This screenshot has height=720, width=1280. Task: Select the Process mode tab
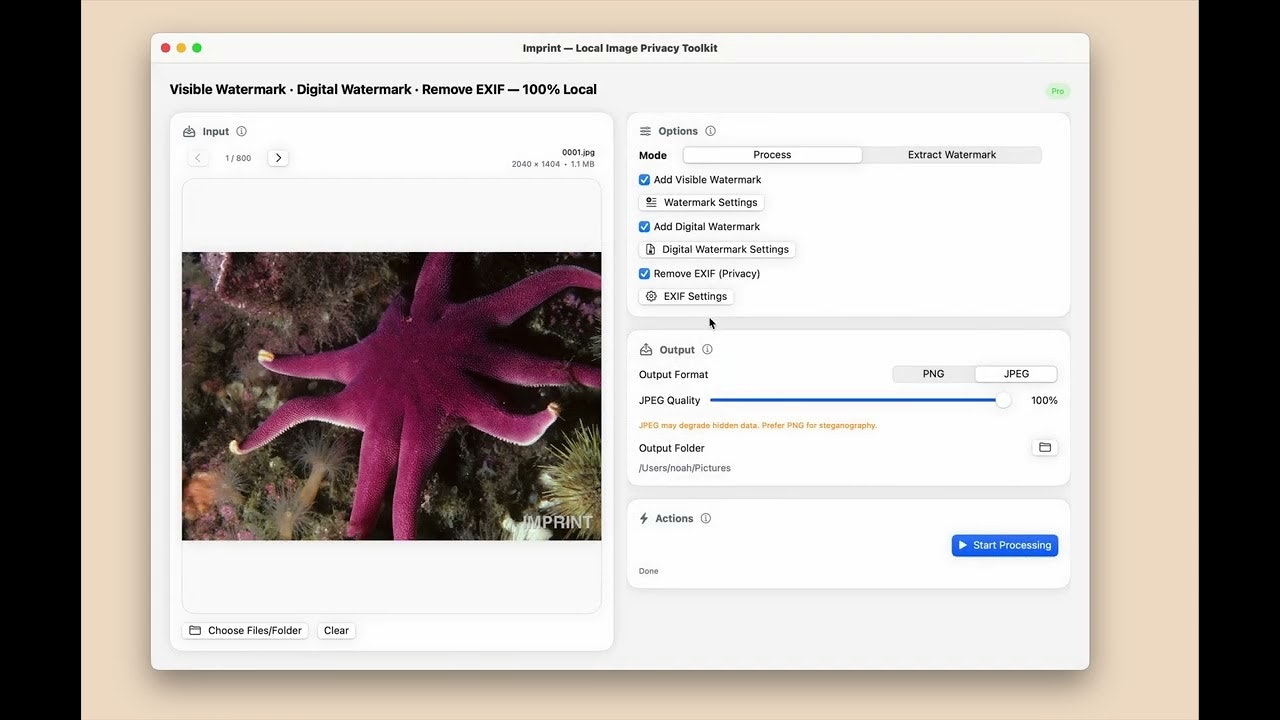772,155
